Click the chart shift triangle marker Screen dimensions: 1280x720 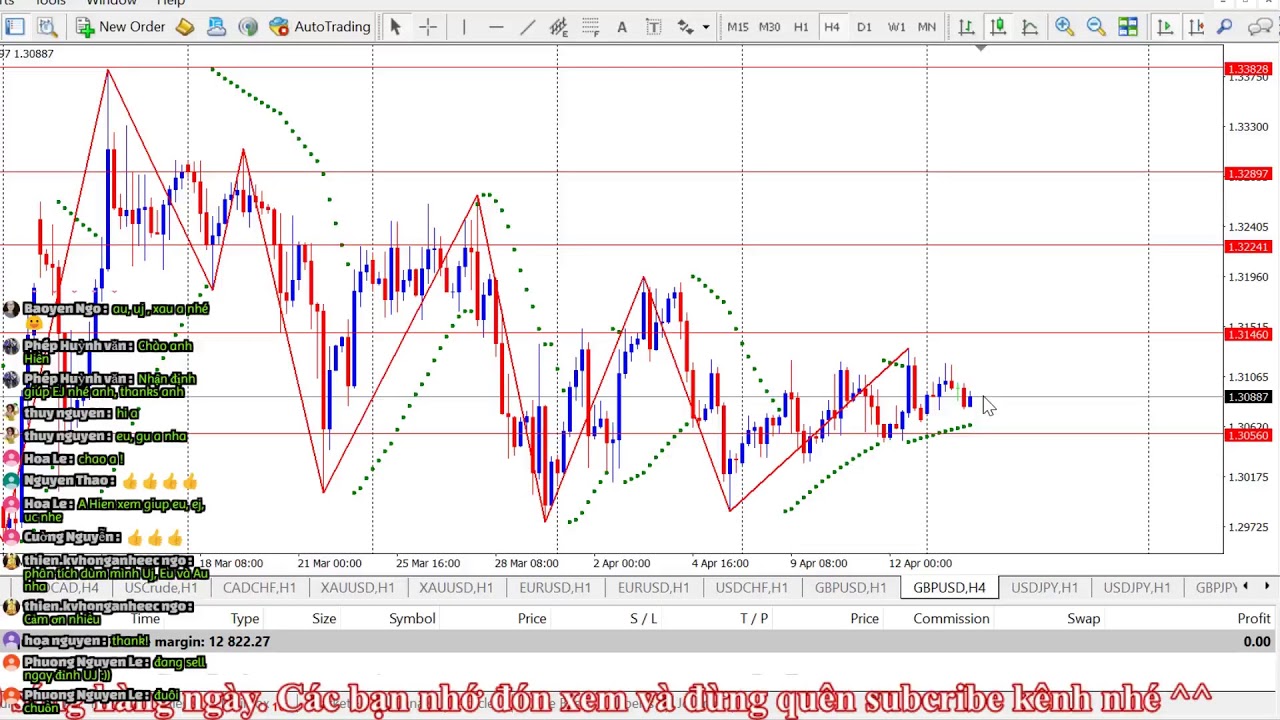[981, 48]
